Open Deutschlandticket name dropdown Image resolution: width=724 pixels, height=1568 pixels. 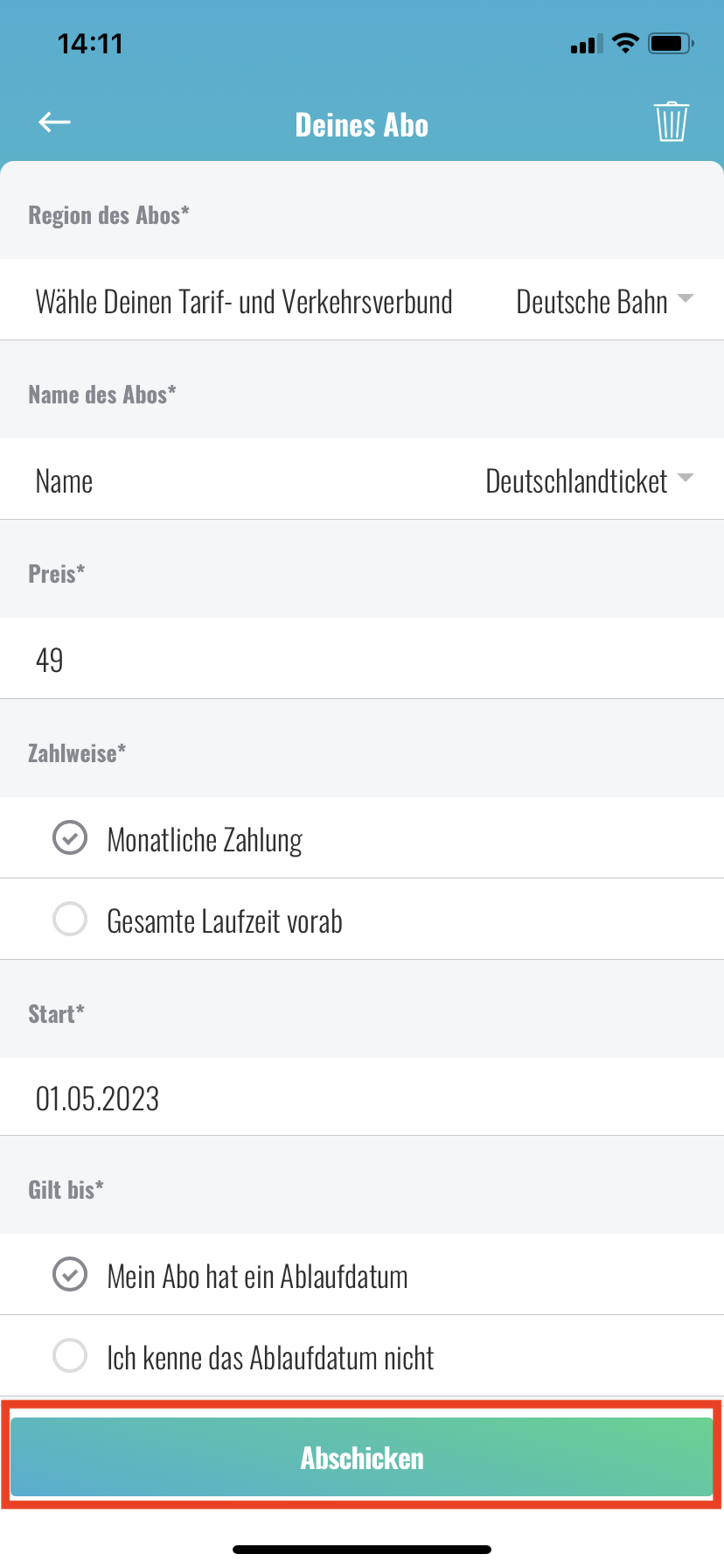(576, 481)
